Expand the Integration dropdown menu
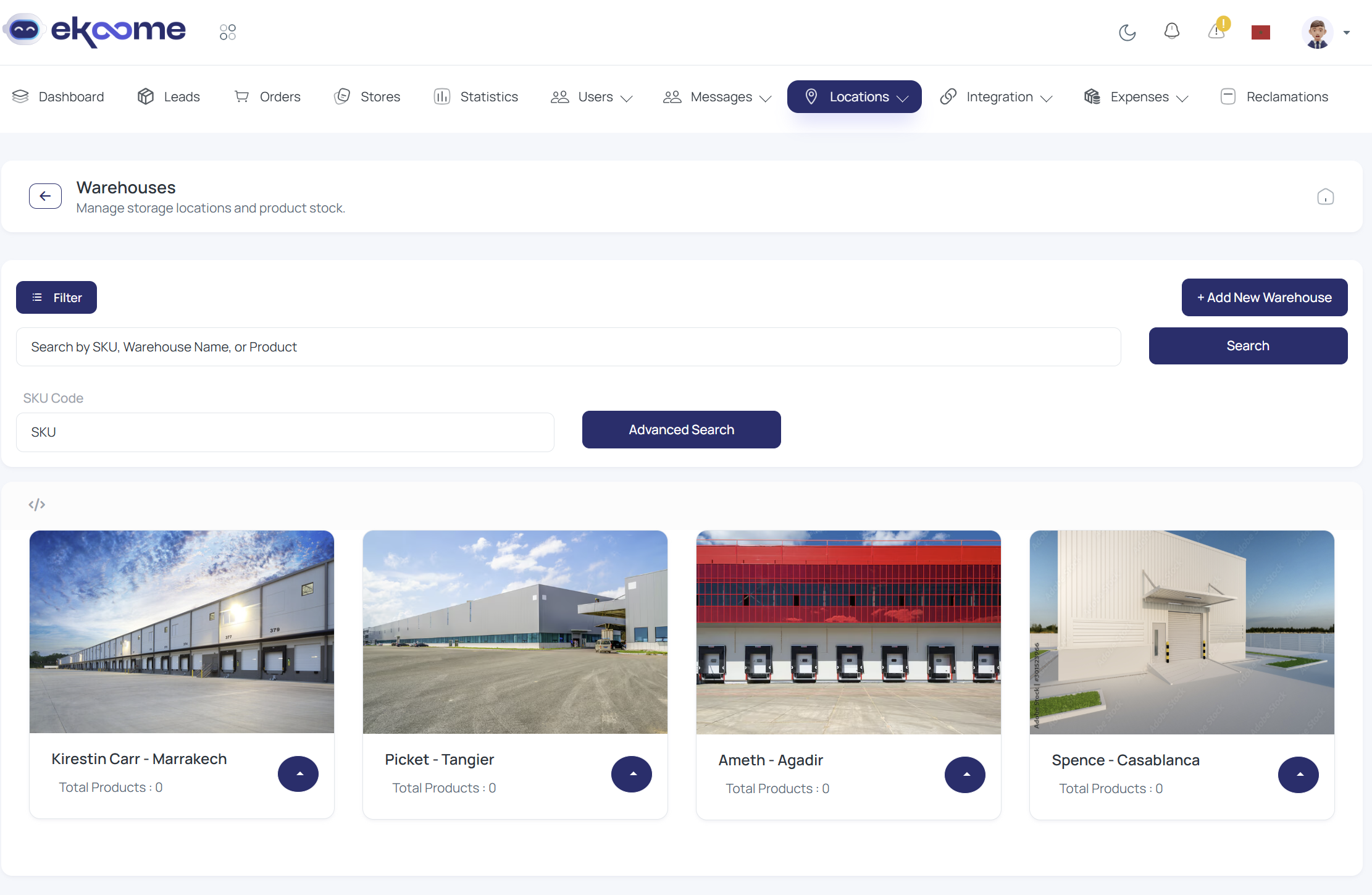The height and width of the screenshot is (895, 1372). [996, 97]
